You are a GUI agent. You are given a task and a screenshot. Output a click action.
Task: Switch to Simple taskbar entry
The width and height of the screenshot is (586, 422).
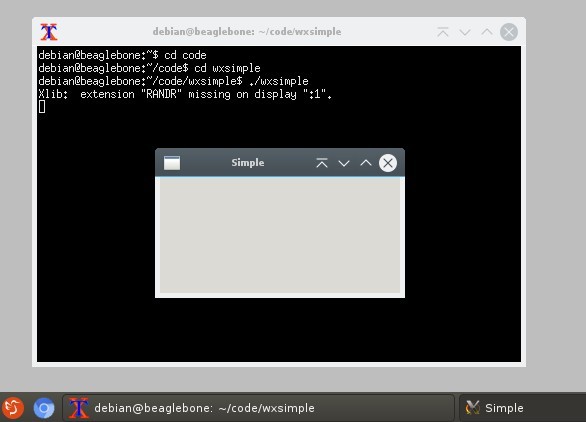point(522,408)
